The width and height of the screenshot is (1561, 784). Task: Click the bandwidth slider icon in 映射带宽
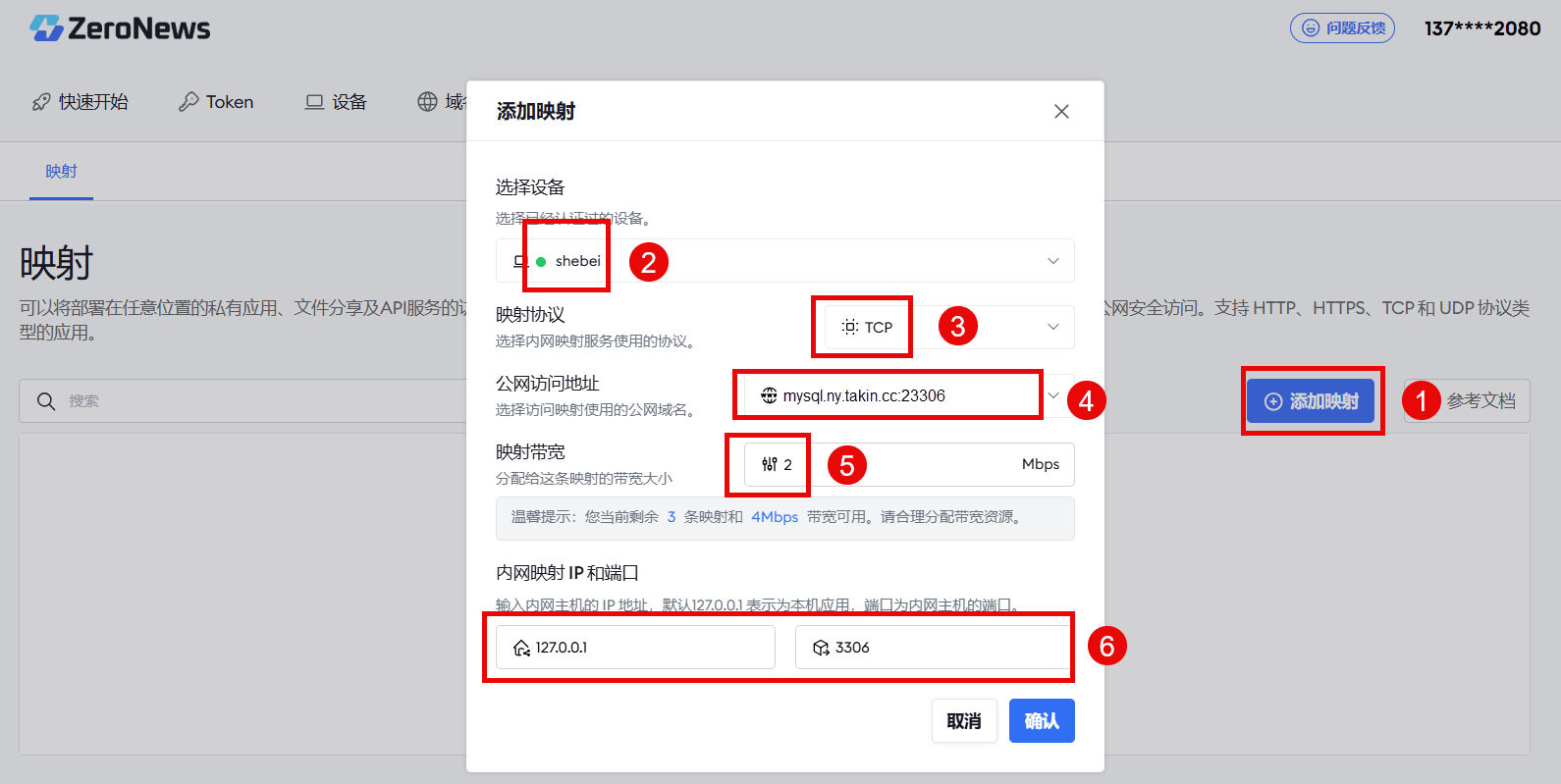[770, 464]
